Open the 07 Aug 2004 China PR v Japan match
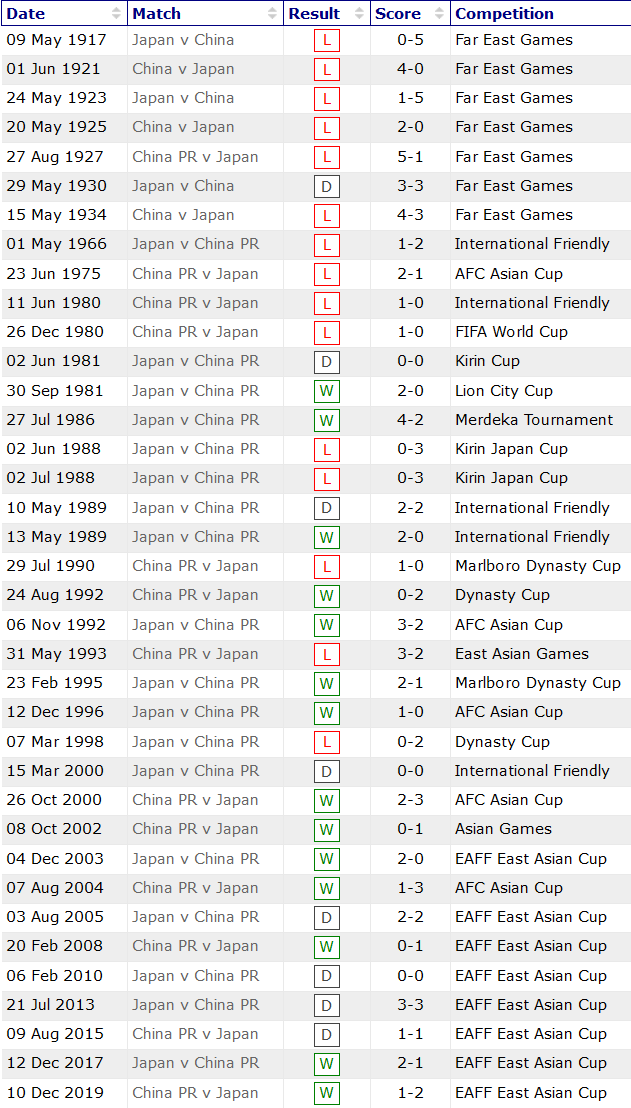Image resolution: width=631 pixels, height=1108 pixels. tap(195, 888)
